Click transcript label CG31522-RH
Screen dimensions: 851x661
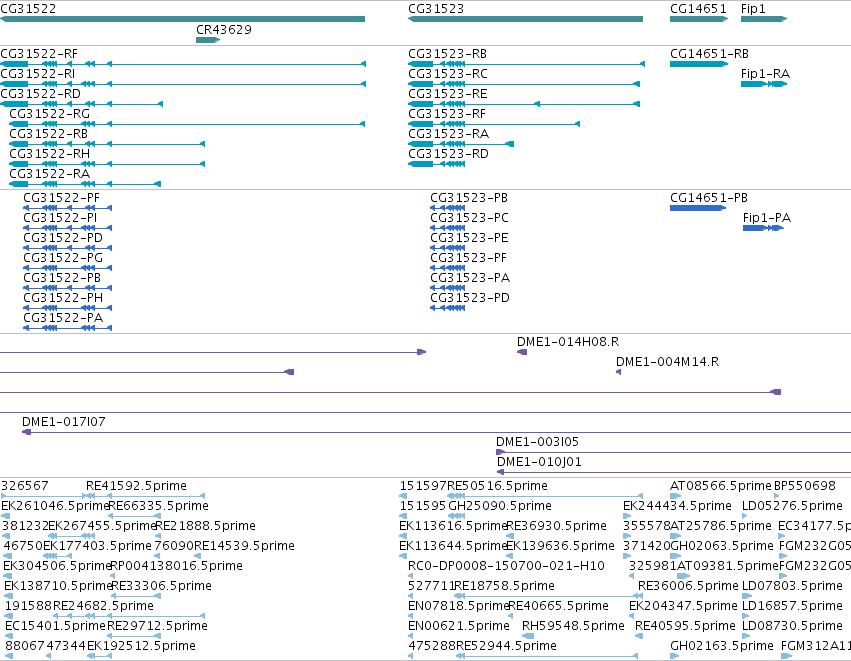point(49,154)
